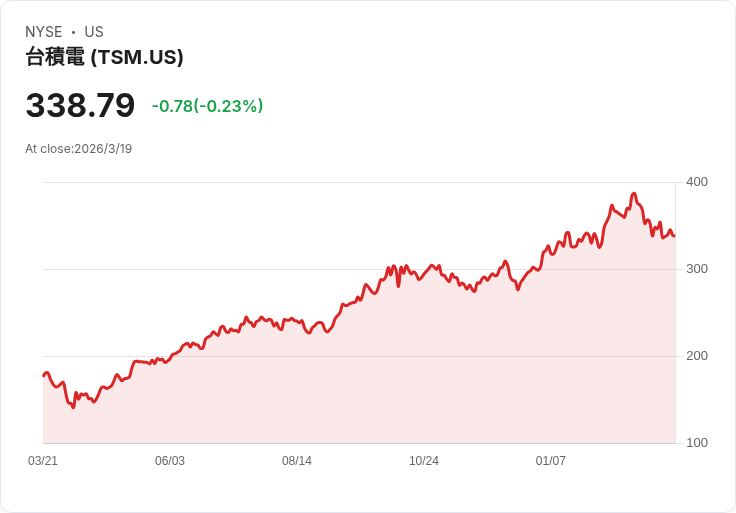The image size is (736, 513).
Task: Select the 08/14 date on x-axis
Action: coord(297,461)
